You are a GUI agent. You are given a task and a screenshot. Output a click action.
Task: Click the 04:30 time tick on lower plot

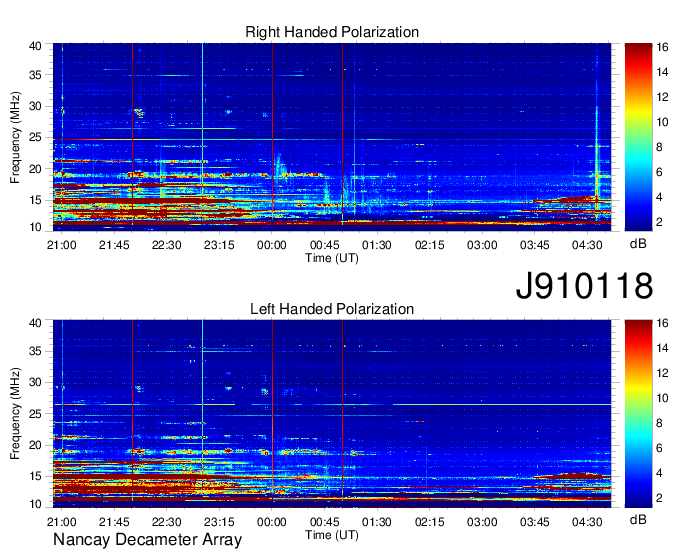(587, 522)
